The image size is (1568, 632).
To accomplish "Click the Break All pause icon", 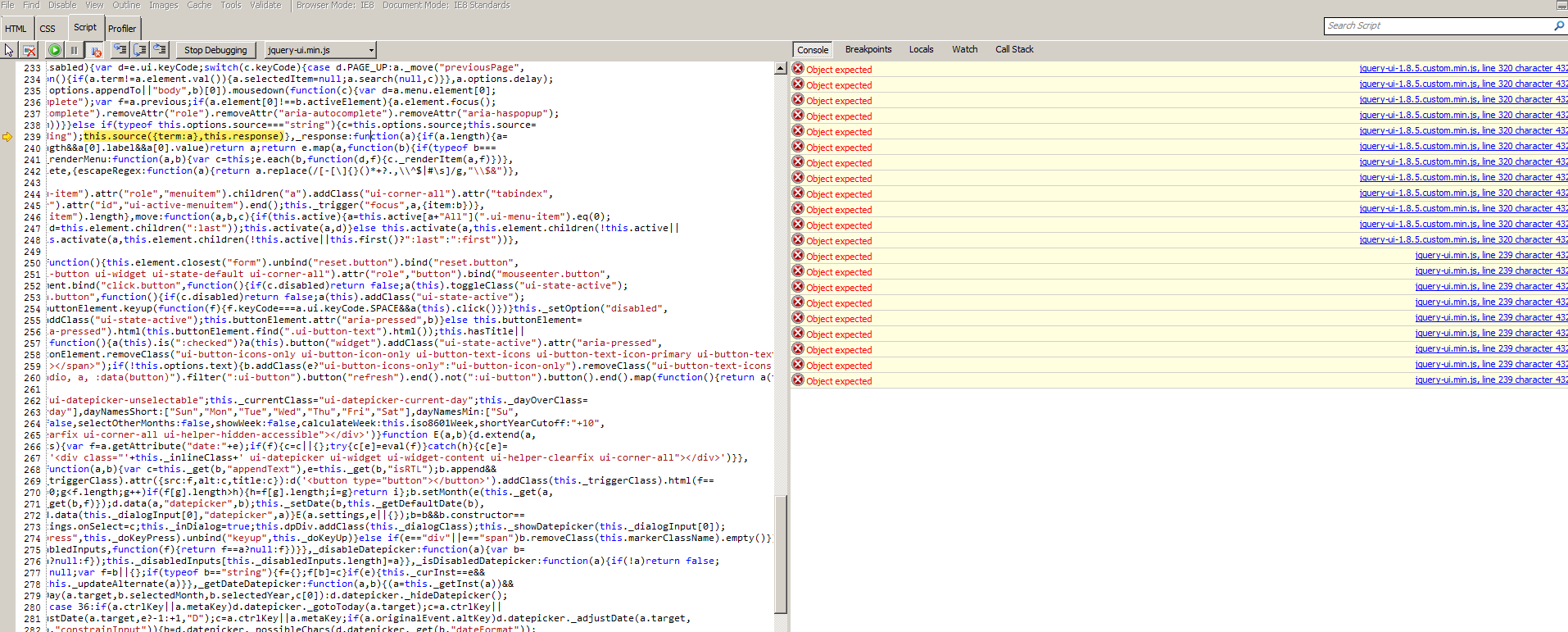I will click(x=74, y=50).
